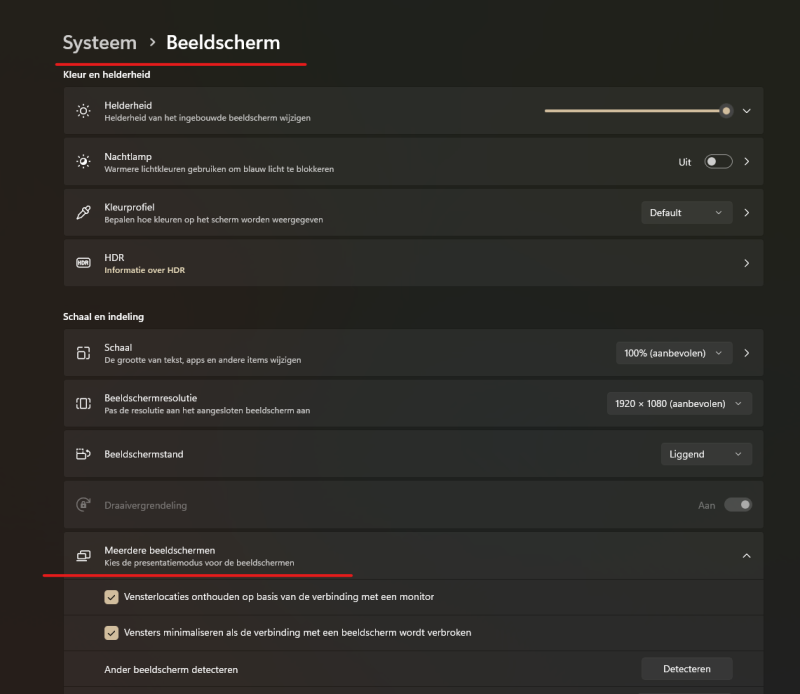This screenshot has width=800, height=694.
Task: Click the Kleurprofiel eyedropper icon
Action: click(83, 212)
